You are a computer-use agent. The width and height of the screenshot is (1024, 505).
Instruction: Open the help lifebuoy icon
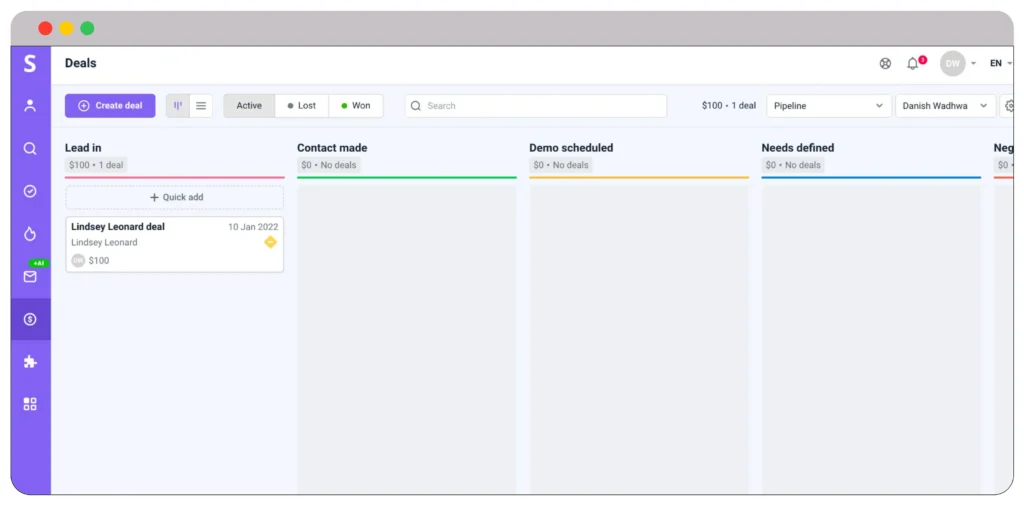point(885,63)
